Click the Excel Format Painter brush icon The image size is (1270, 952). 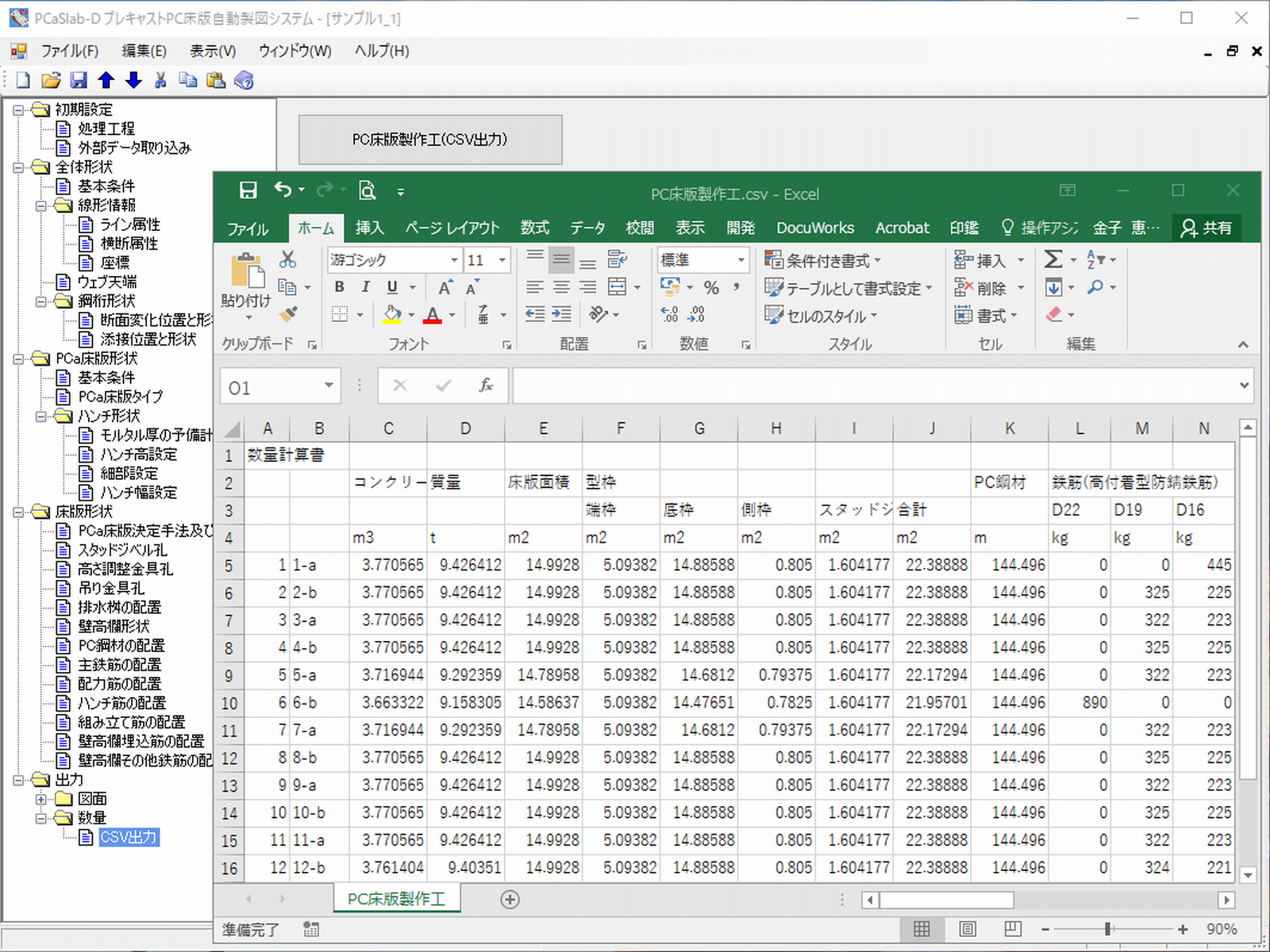[x=289, y=314]
